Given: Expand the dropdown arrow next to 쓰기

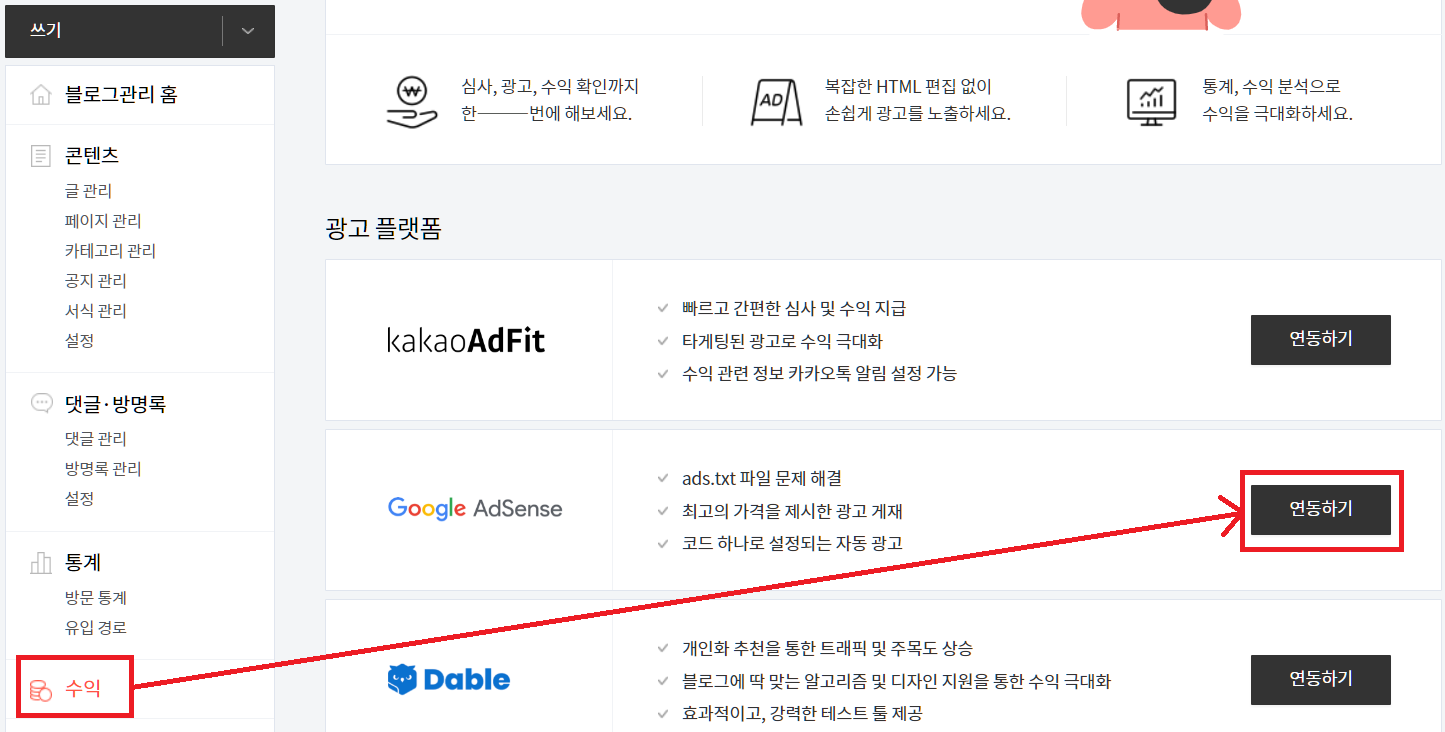Looking at the screenshot, I should point(246,31).
